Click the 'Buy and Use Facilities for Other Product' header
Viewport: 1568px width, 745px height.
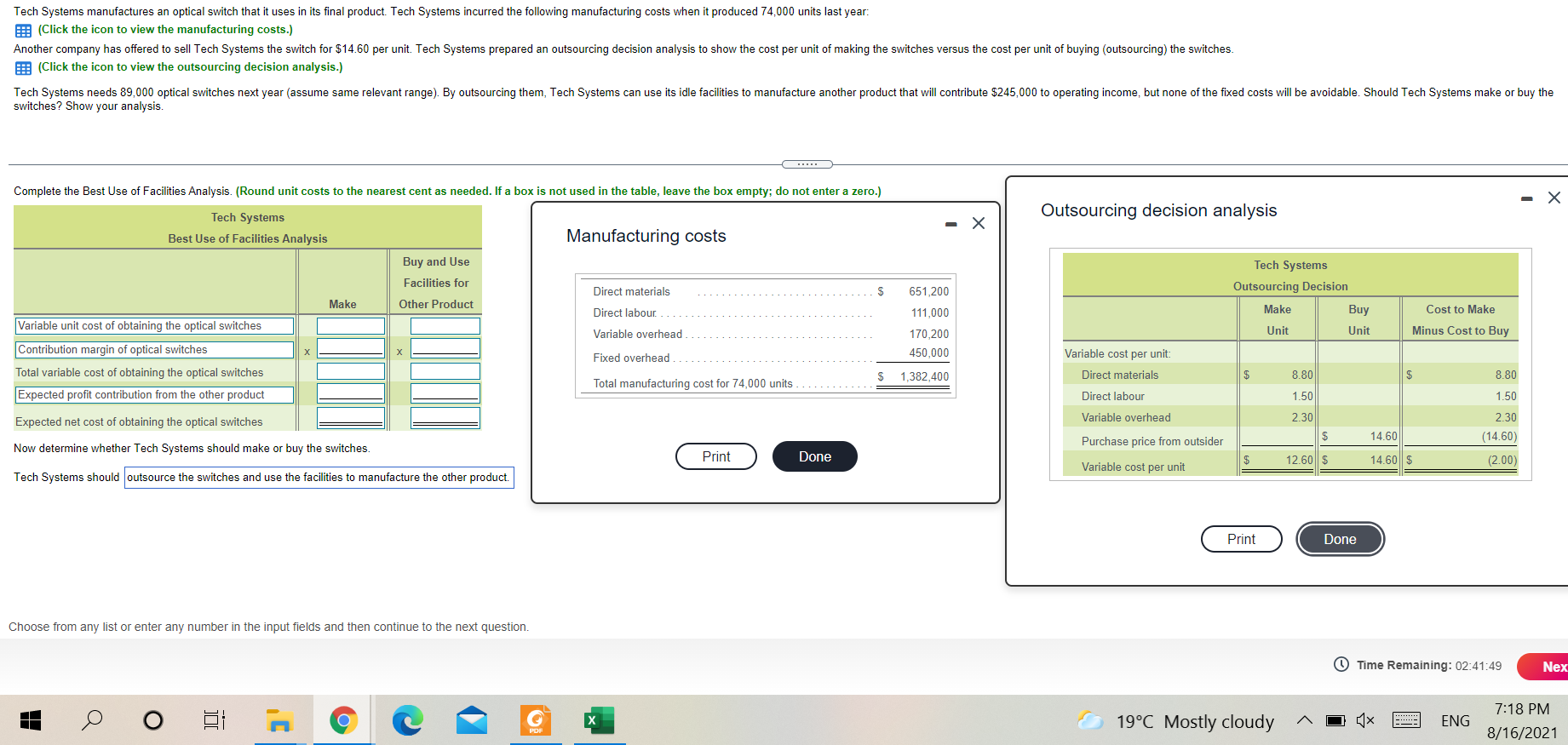pos(436,283)
